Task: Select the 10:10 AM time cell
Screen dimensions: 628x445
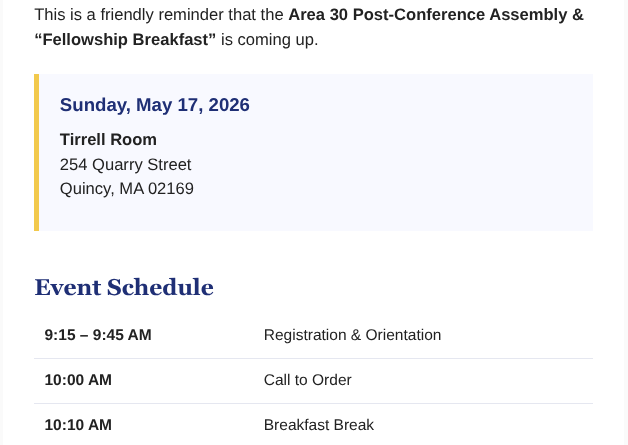Action: pyautogui.click(x=78, y=425)
